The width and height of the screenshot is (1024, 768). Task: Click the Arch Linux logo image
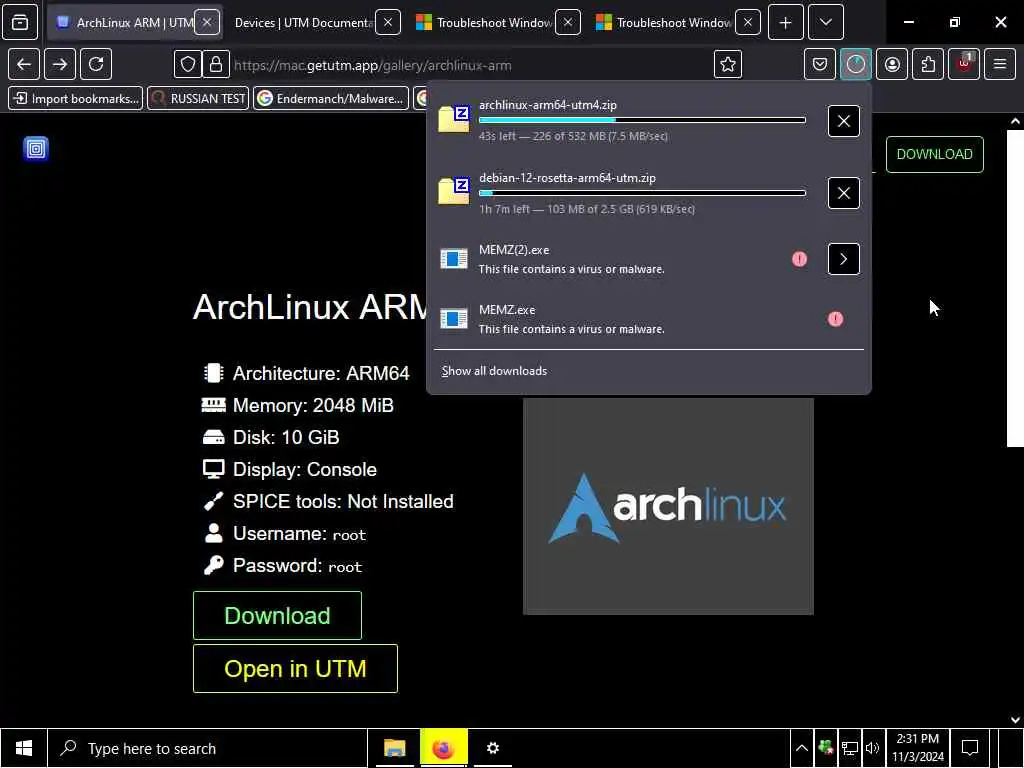point(668,507)
